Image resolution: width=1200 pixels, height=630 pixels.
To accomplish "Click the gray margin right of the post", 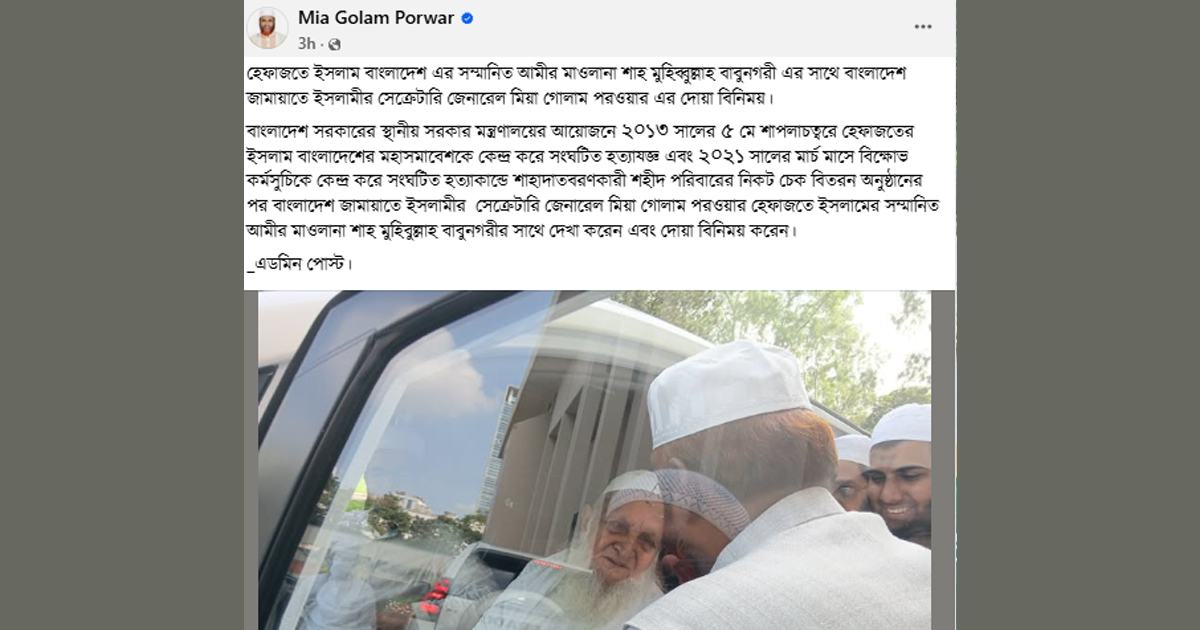I will [1077, 315].
